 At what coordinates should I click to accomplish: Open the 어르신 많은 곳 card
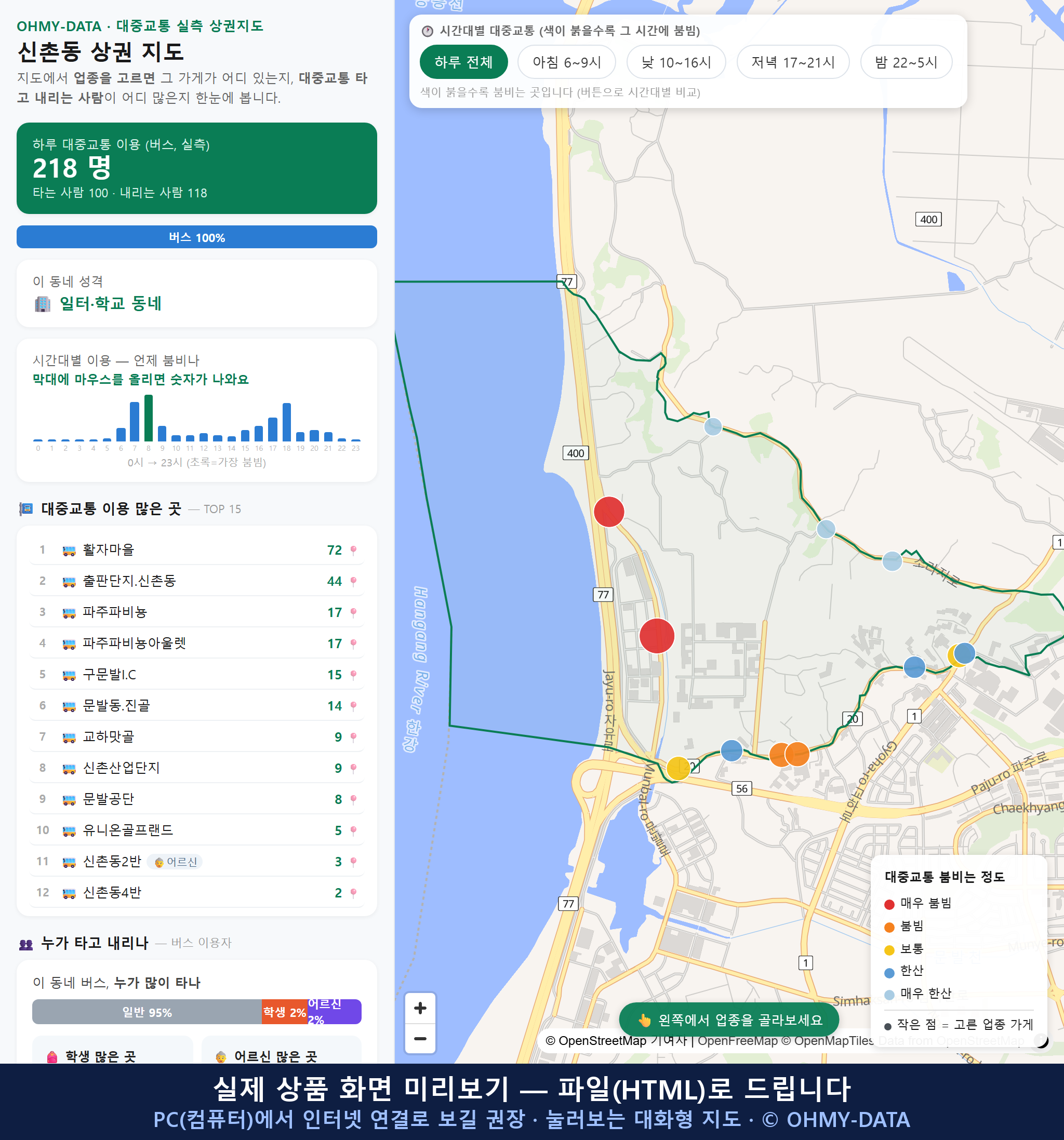282,1051
